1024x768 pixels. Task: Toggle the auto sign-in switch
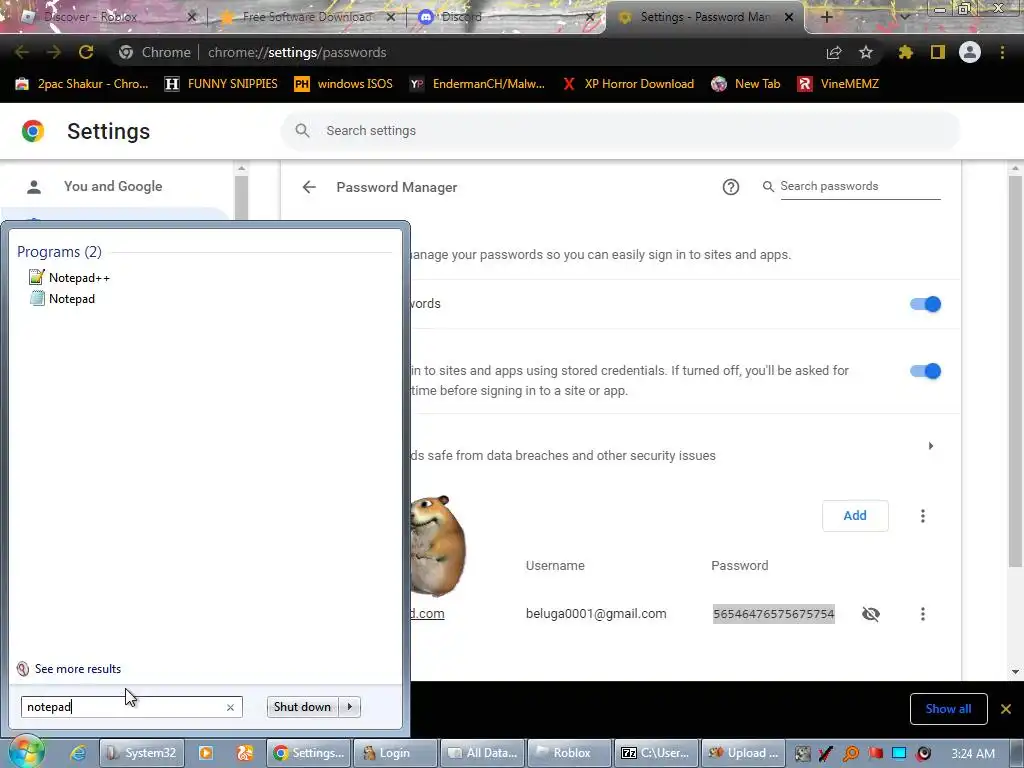(x=925, y=371)
